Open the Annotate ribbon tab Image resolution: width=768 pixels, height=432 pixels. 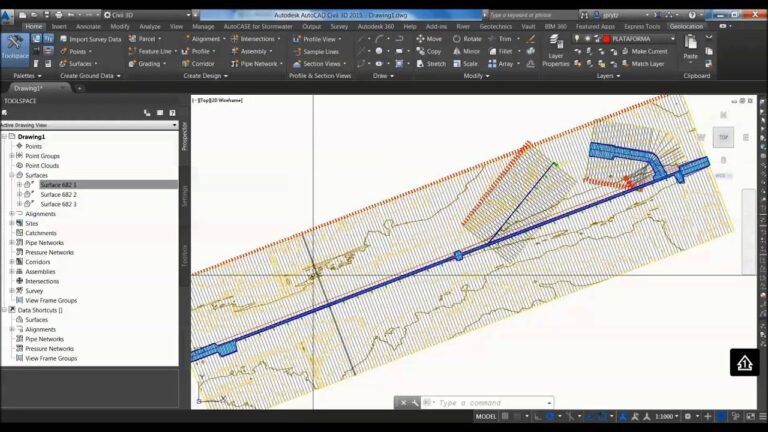coord(88,26)
